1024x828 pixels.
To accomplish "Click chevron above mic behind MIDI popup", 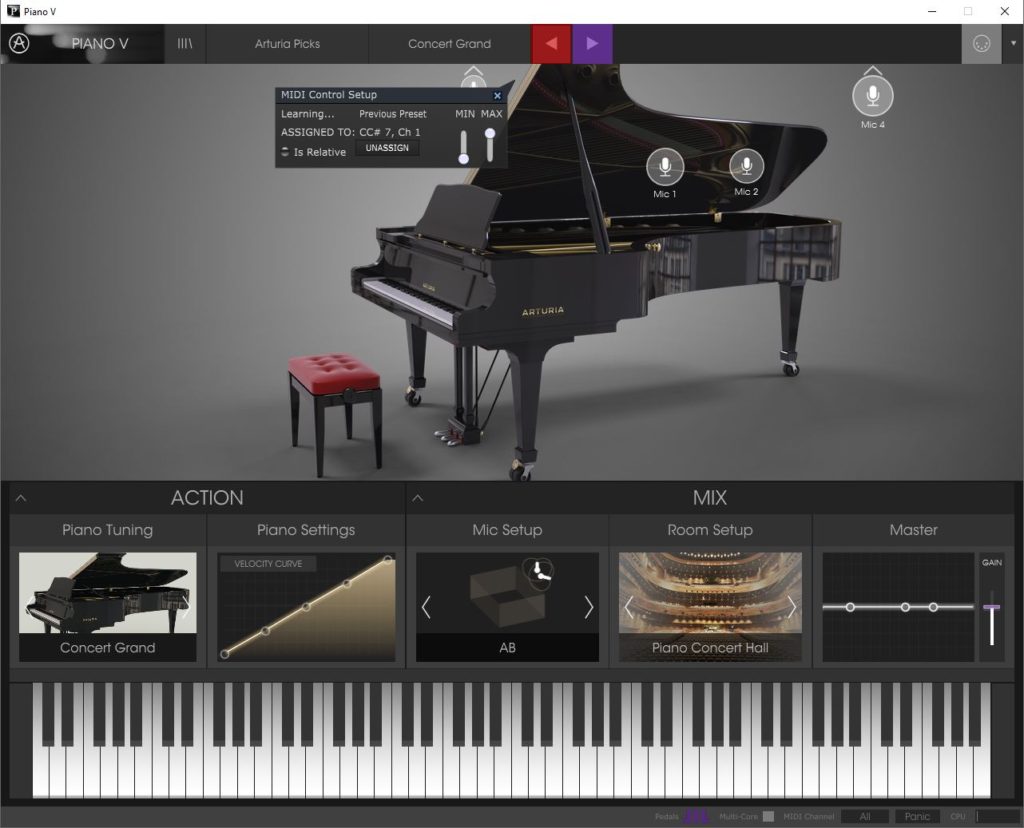I will pos(473,70).
